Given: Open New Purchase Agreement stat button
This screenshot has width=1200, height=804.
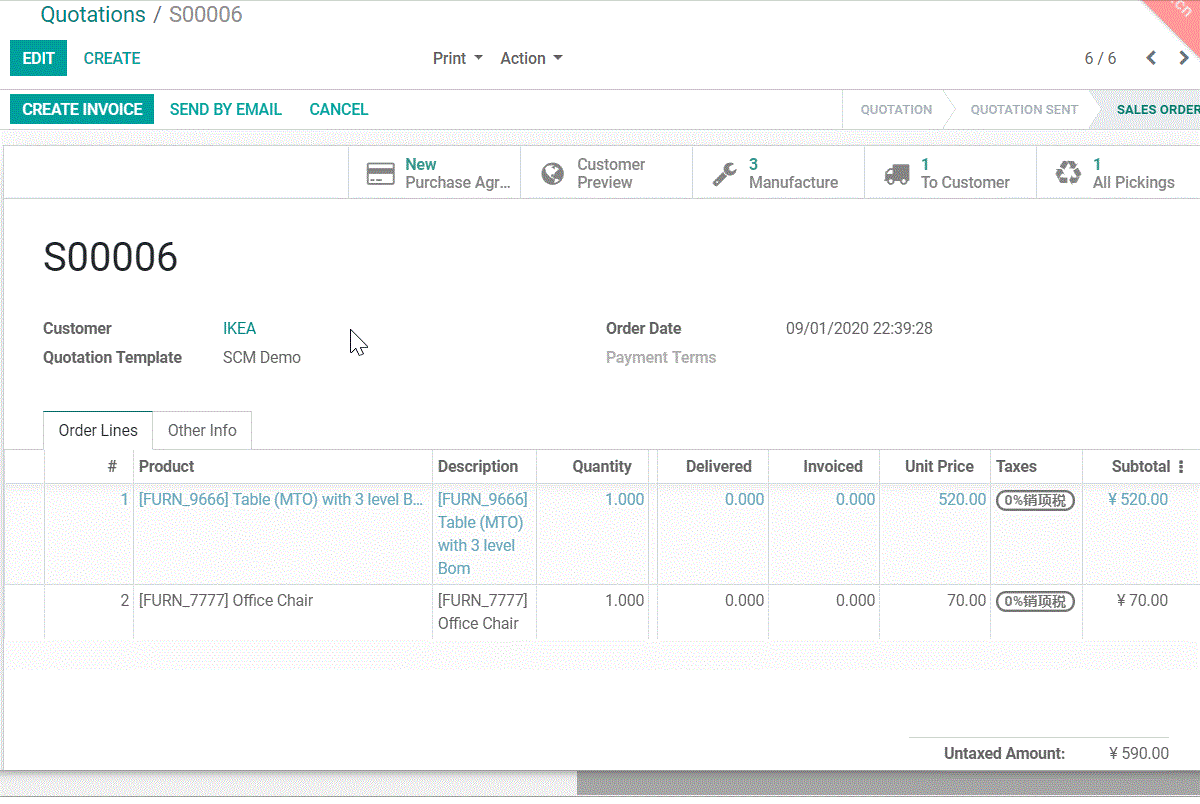Looking at the screenshot, I should pos(435,173).
